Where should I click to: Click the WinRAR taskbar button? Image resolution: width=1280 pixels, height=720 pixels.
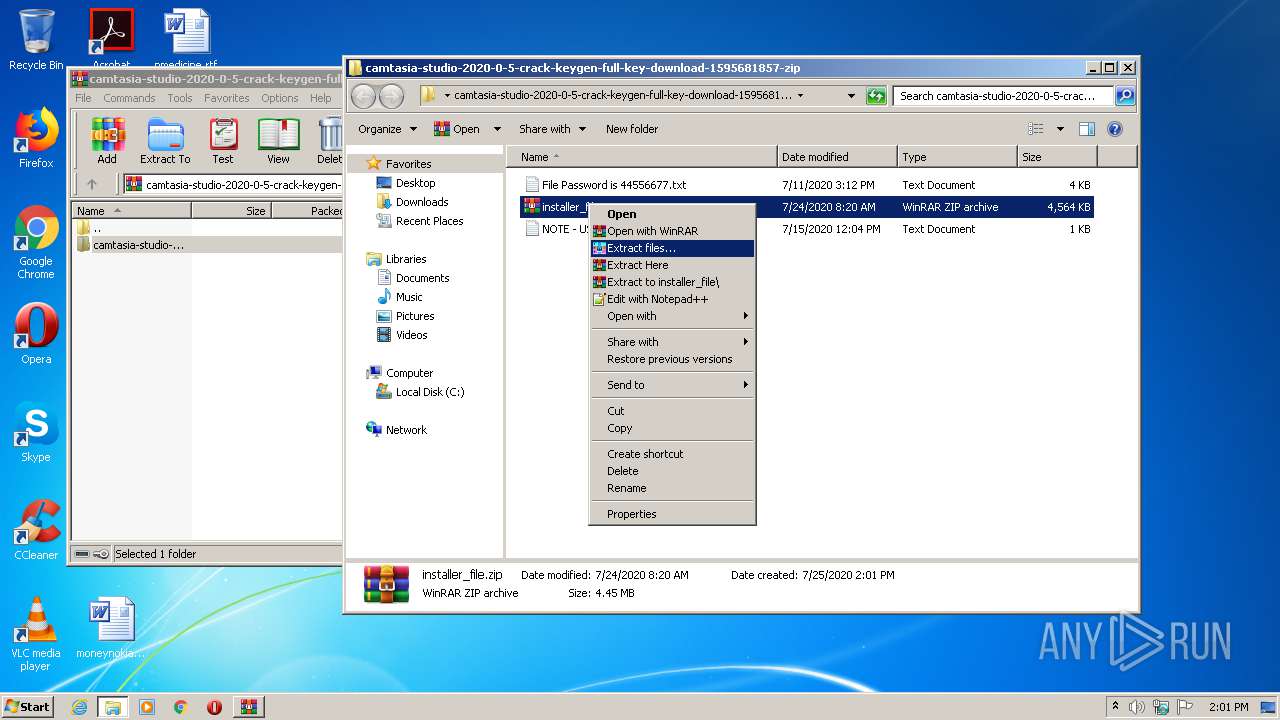point(249,707)
